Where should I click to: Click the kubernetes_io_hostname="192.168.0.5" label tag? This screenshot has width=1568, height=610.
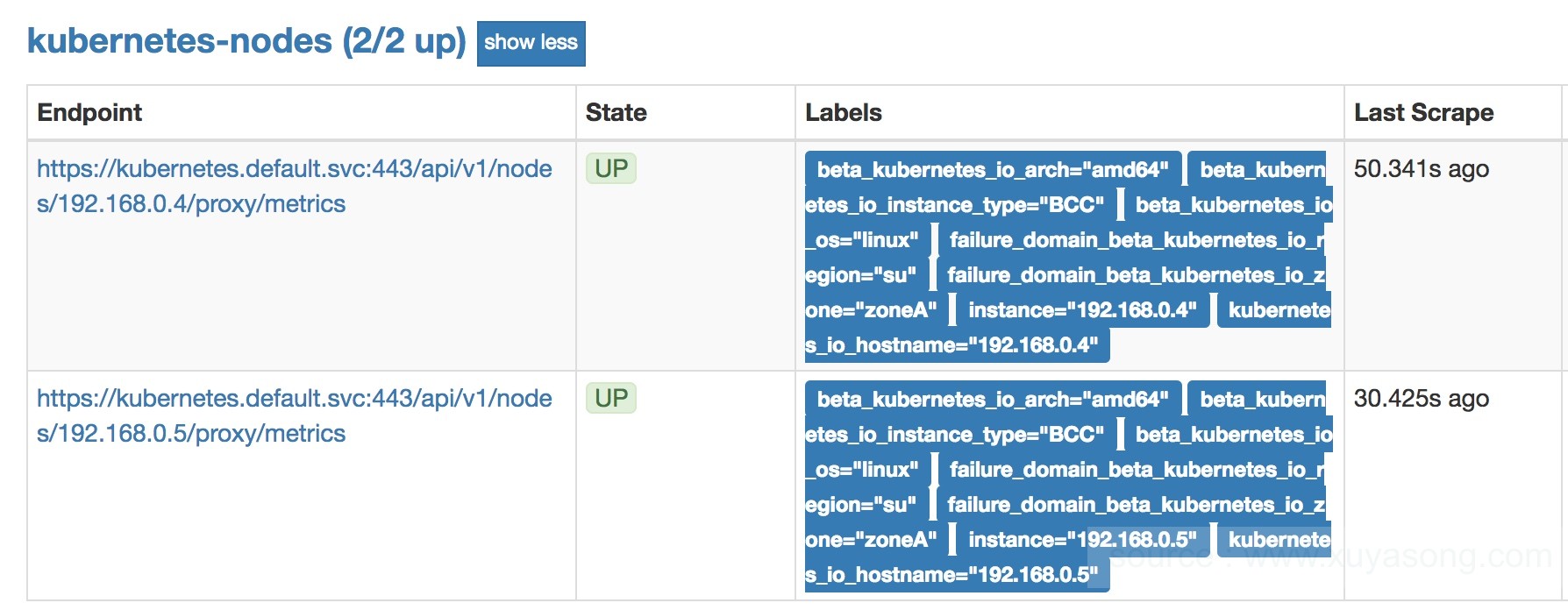[x=958, y=575]
